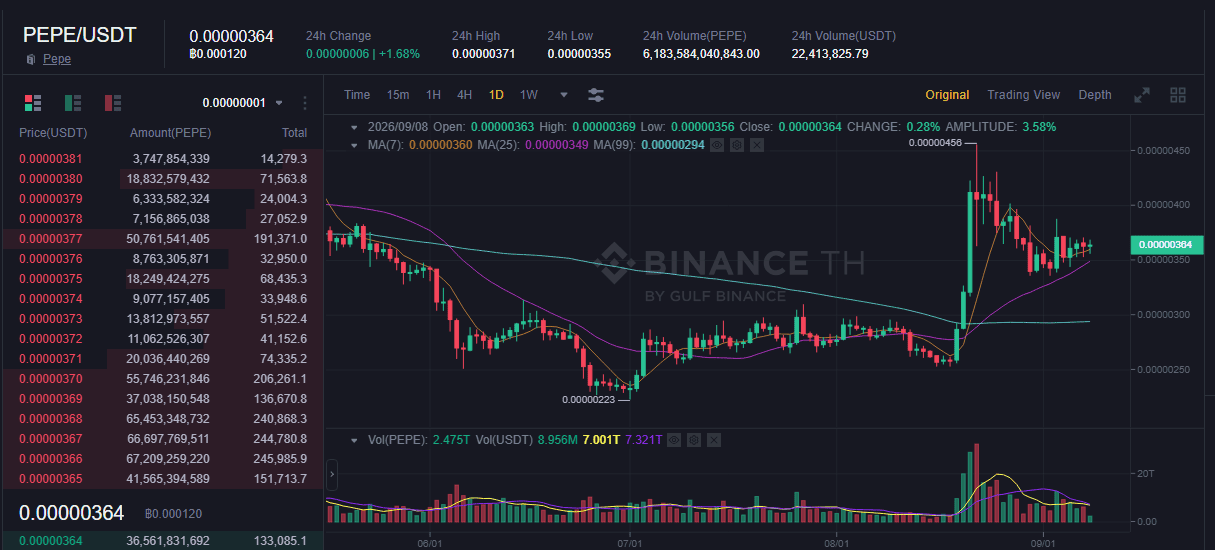Screen dimensions: 1215x550
Task: Select ask price 0.00000370
Action: (x=51, y=378)
